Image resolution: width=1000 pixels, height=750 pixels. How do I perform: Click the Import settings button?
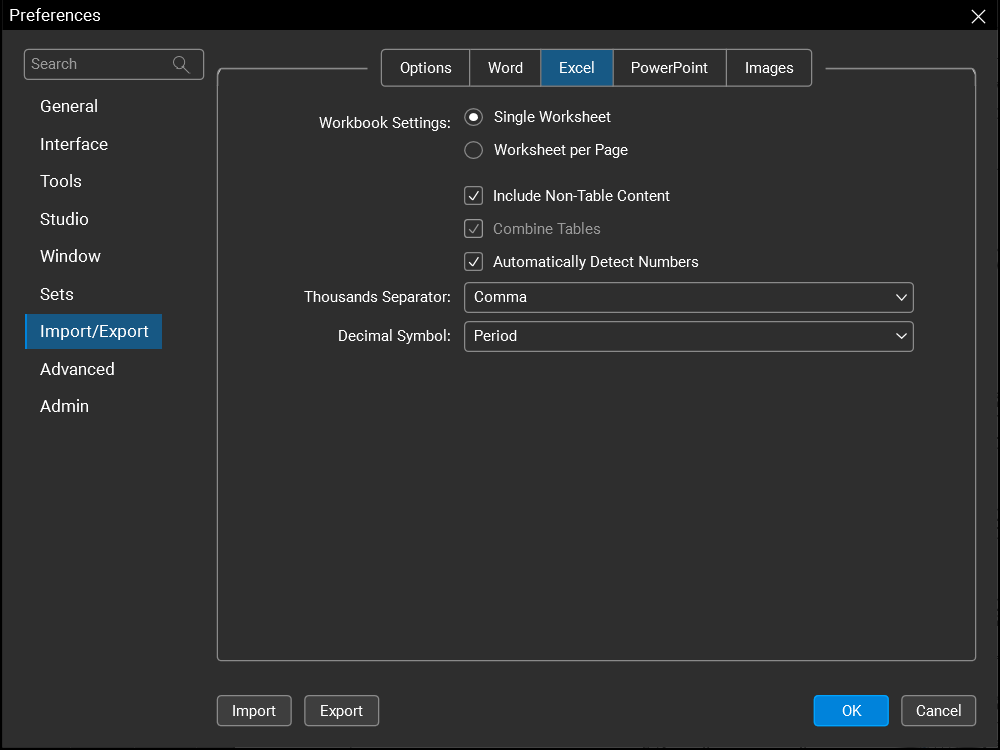tap(254, 711)
